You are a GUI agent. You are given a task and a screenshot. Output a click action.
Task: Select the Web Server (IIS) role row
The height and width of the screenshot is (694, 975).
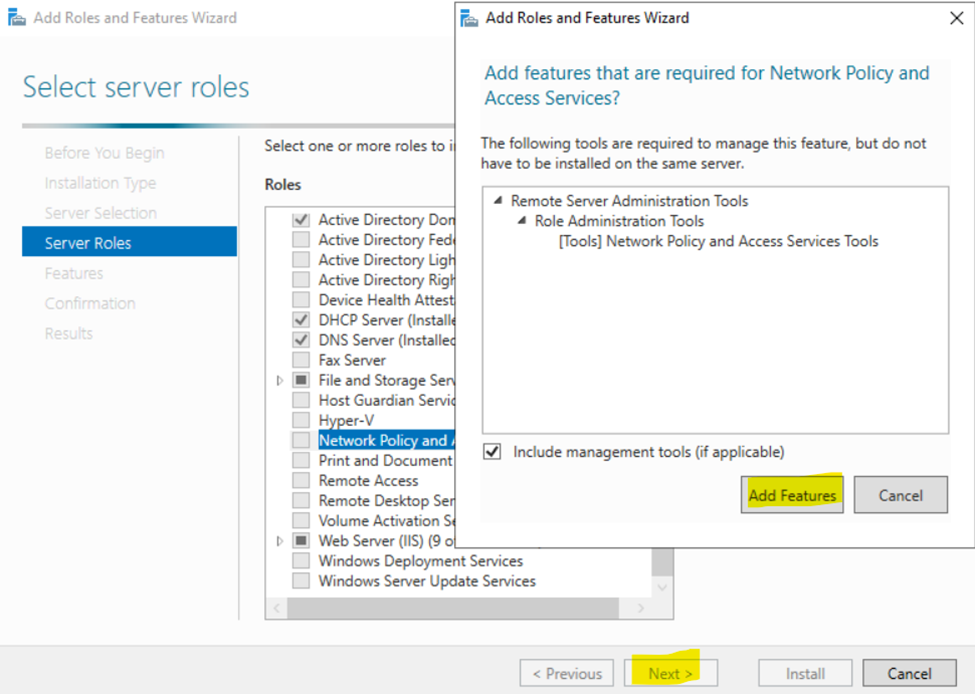pyautogui.click(x=387, y=541)
